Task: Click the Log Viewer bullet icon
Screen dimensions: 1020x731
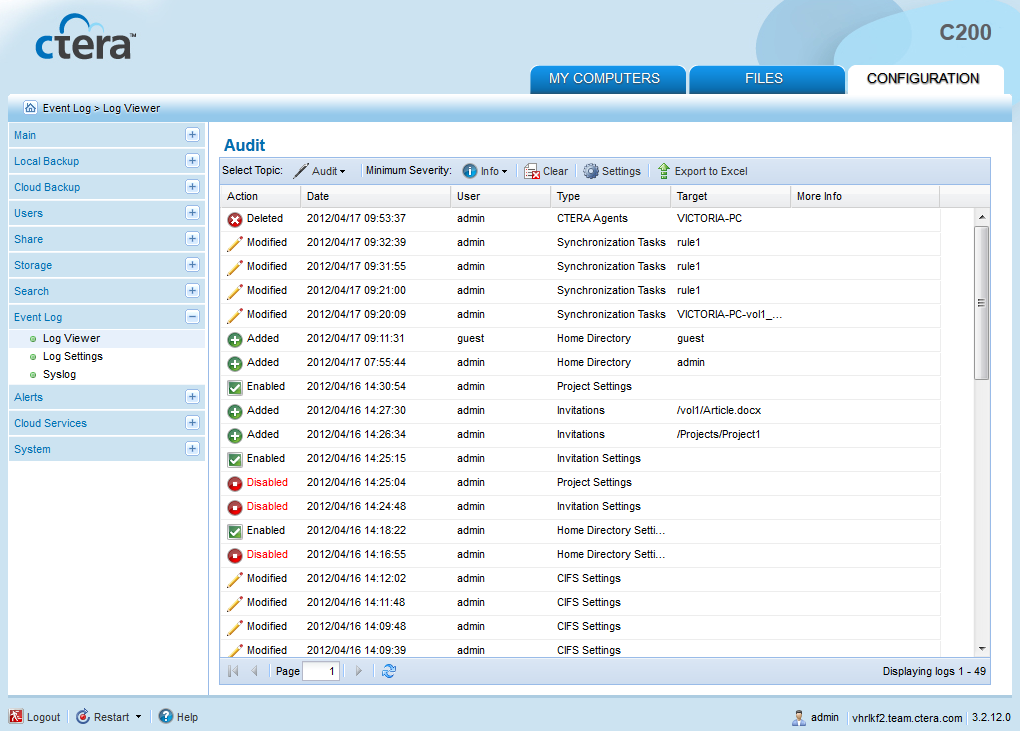Action: (x=33, y=339)
